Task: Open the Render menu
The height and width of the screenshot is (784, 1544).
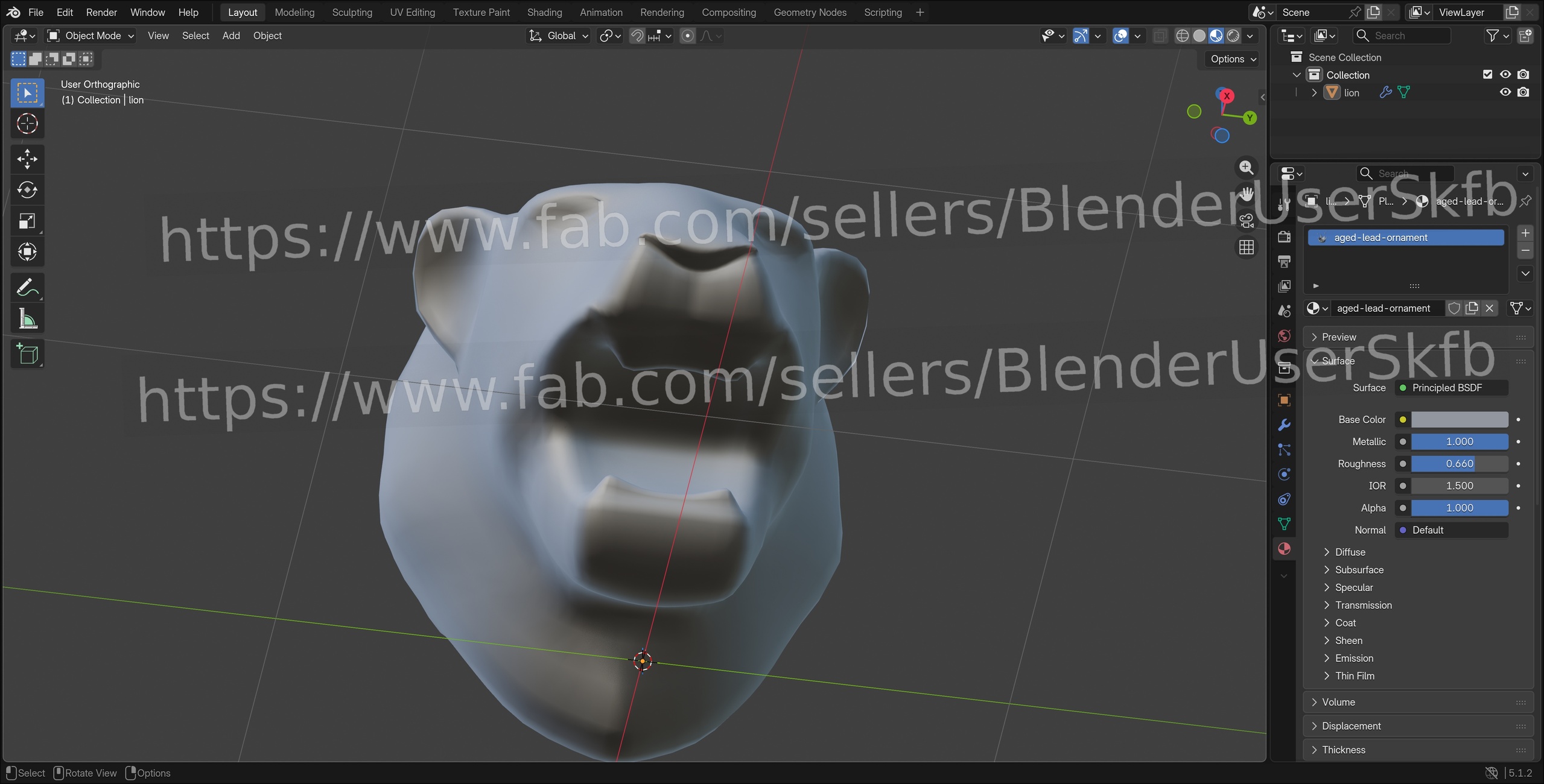Action: (101, 12)
